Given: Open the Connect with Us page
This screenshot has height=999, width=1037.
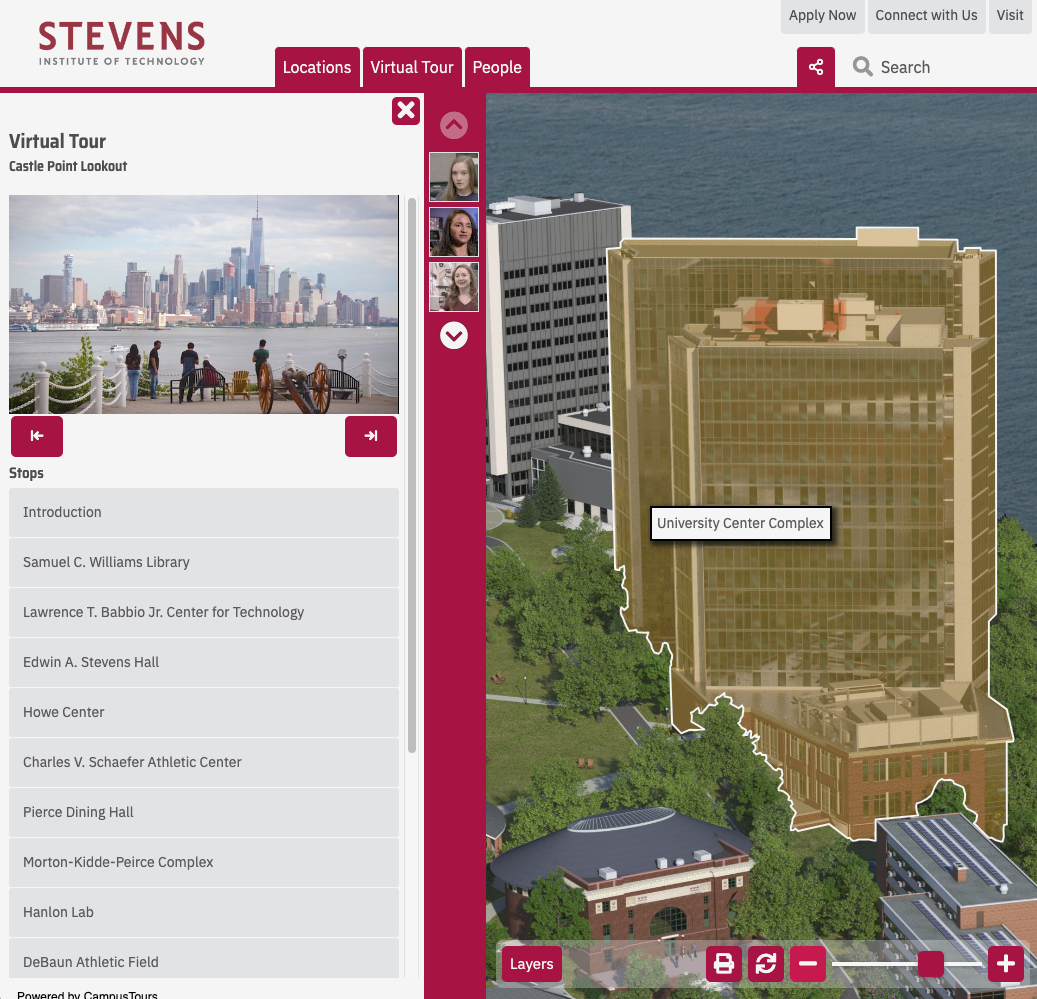Looking at the screenshot, I should coord(926,16).
